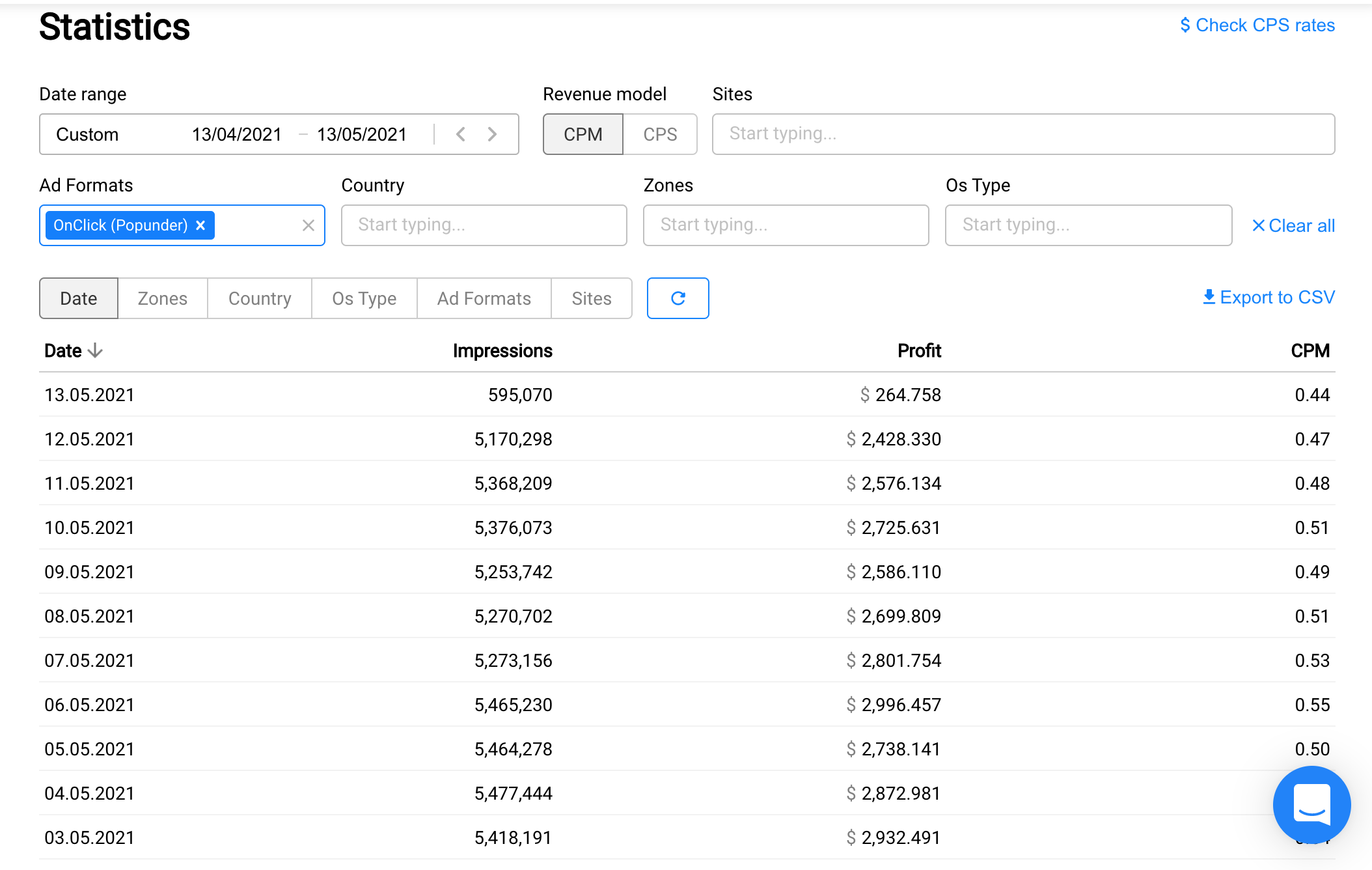Click profit value $ 264.758

pyautogui.click(x=900, y=395)
